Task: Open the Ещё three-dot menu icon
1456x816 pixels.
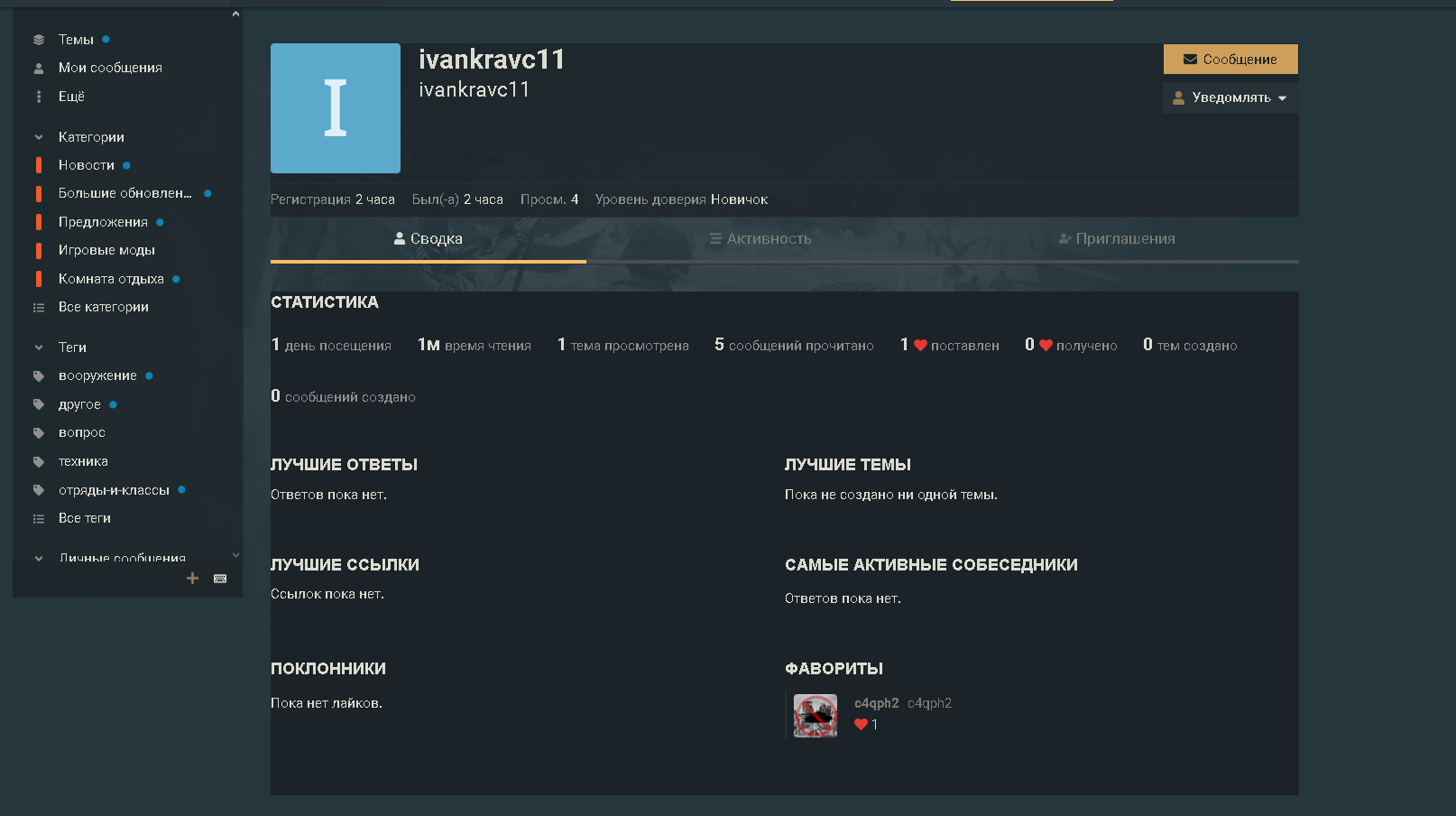Action: pos(39,97)
